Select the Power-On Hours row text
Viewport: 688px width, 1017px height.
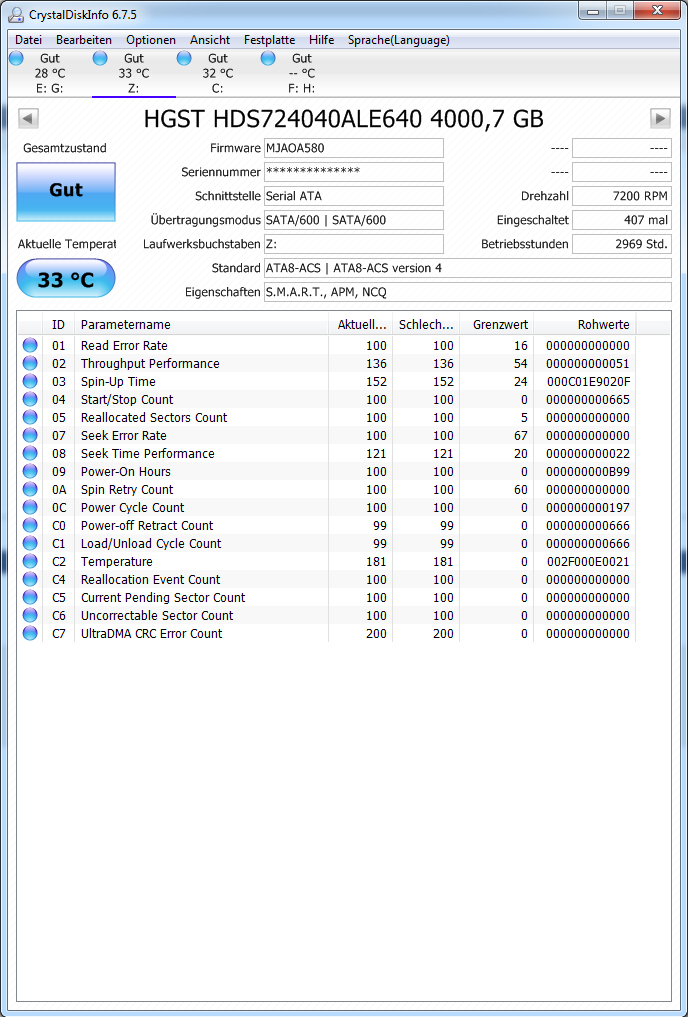126,472
